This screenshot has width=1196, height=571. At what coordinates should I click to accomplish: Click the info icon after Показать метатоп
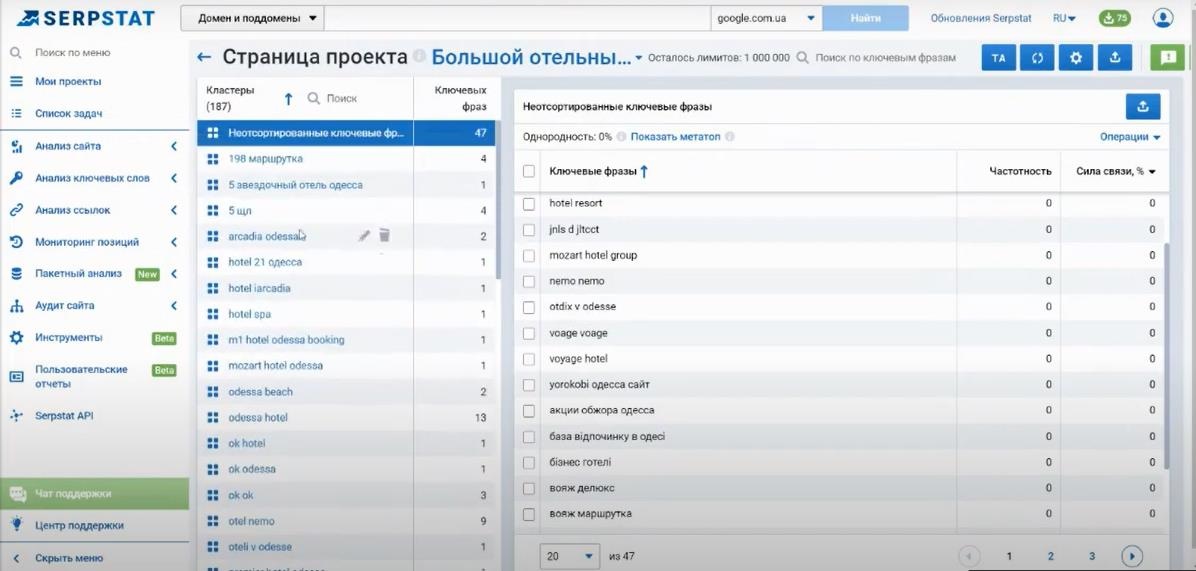point(729,137)
